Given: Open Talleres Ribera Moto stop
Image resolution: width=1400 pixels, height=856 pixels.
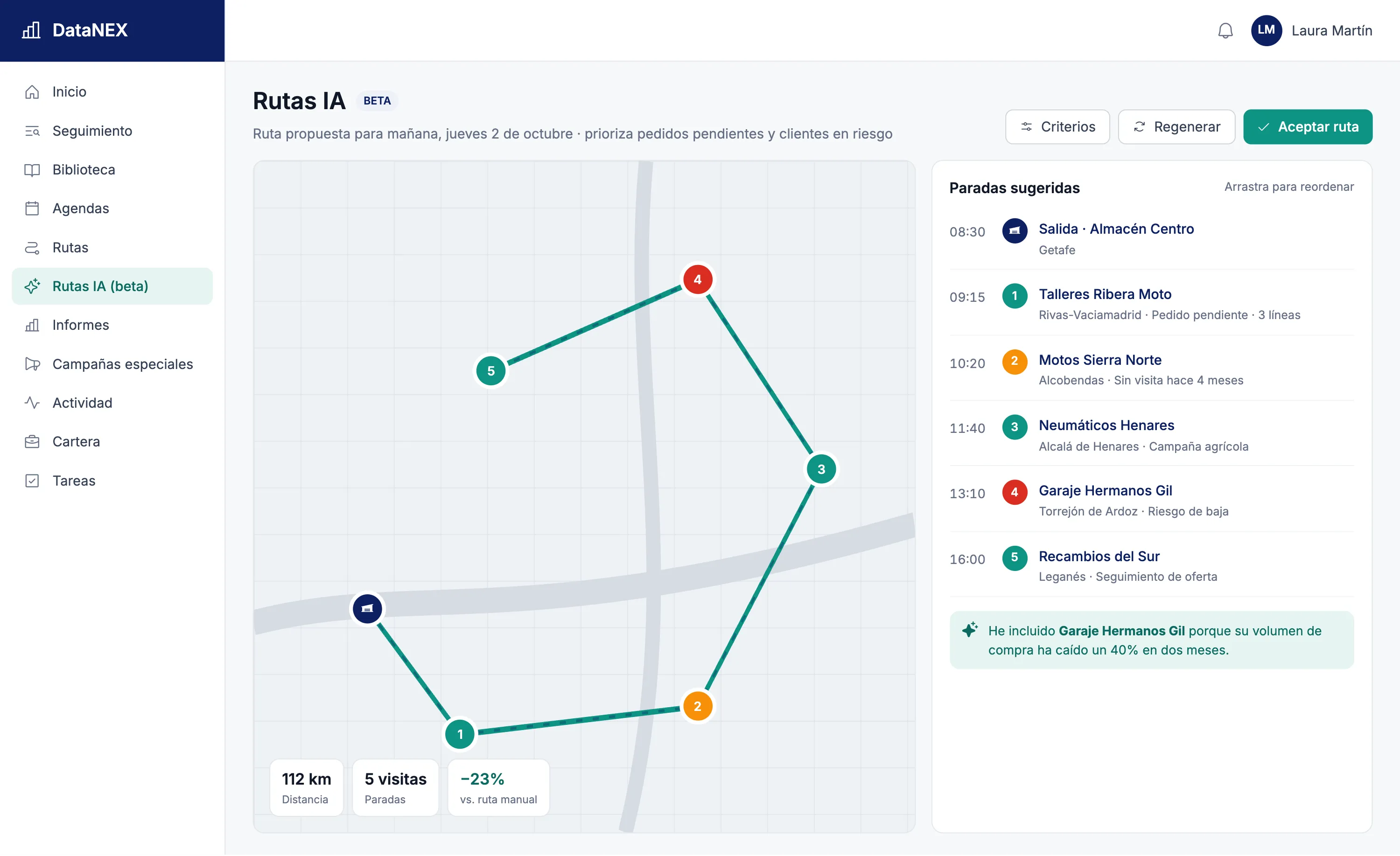Looking at the screenshot, I should (x=1152, y=304).
